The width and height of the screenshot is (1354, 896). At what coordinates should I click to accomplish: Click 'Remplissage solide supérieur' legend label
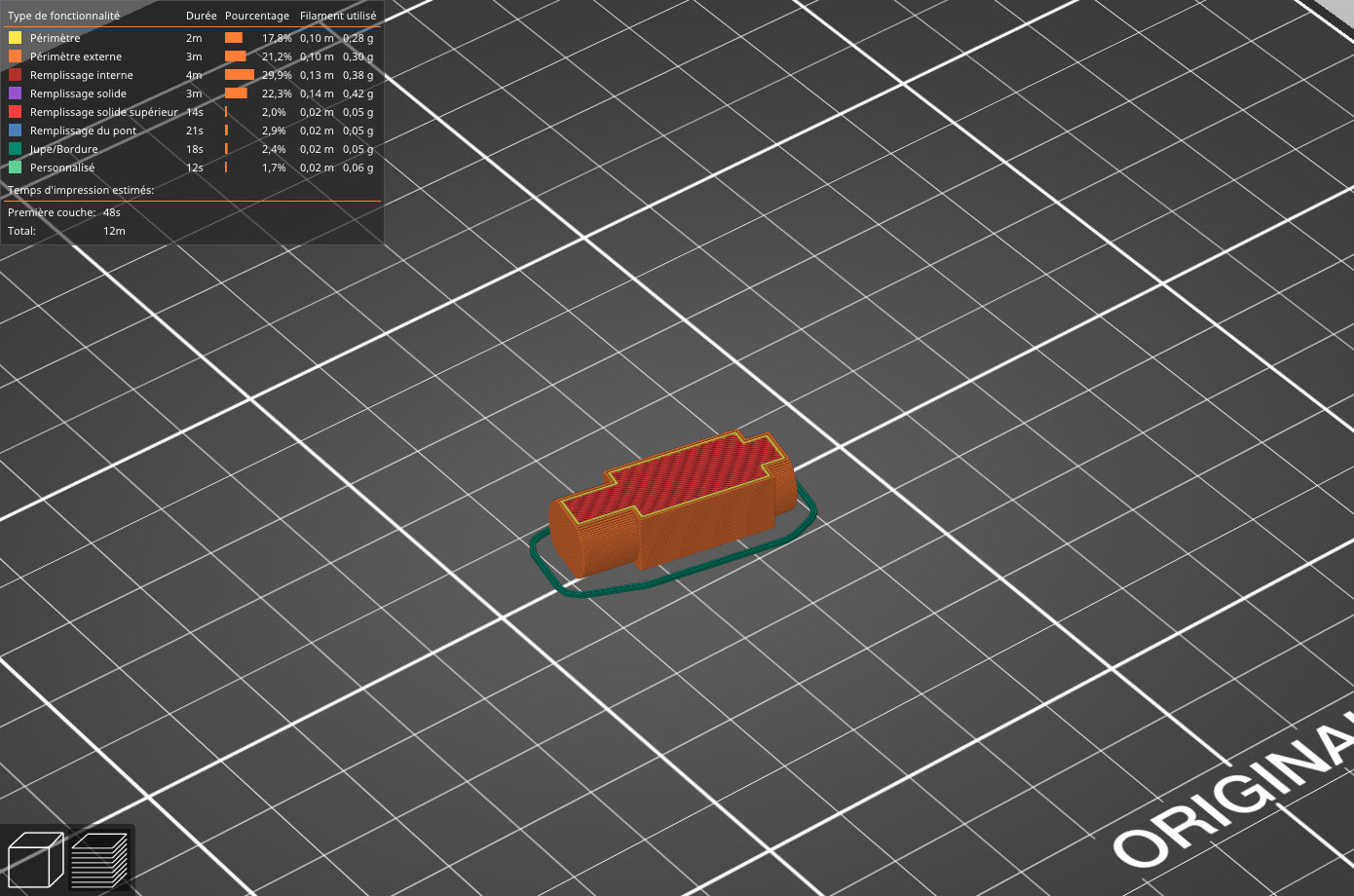104,112
